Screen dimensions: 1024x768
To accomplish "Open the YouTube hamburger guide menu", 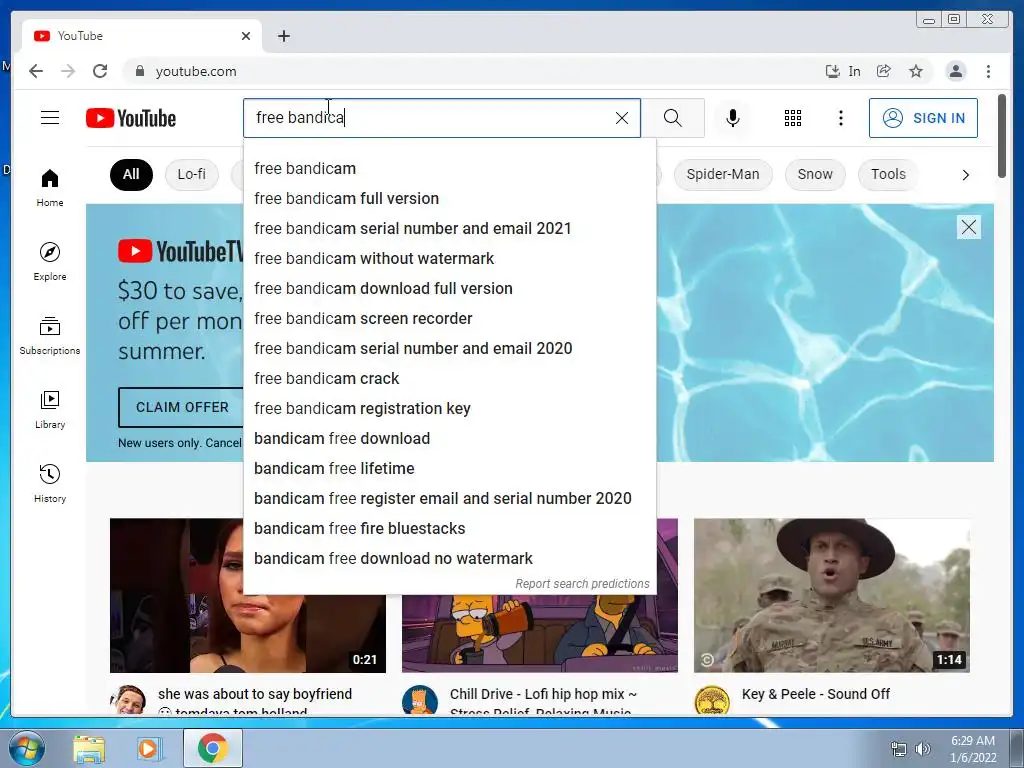I will coord(50,118).
